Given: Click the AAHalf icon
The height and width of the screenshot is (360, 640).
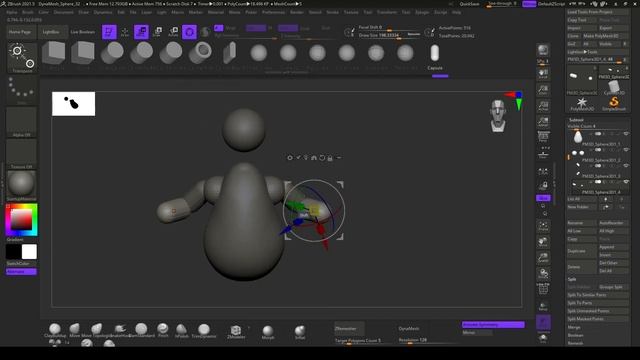Looking at the screenshot, I should 543,122.
